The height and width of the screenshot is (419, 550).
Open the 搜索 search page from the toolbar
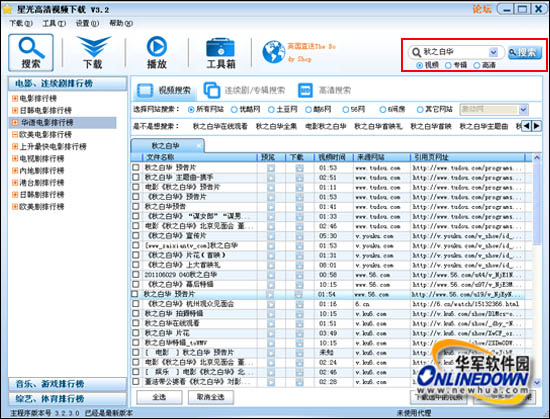[x=31, y=53]
